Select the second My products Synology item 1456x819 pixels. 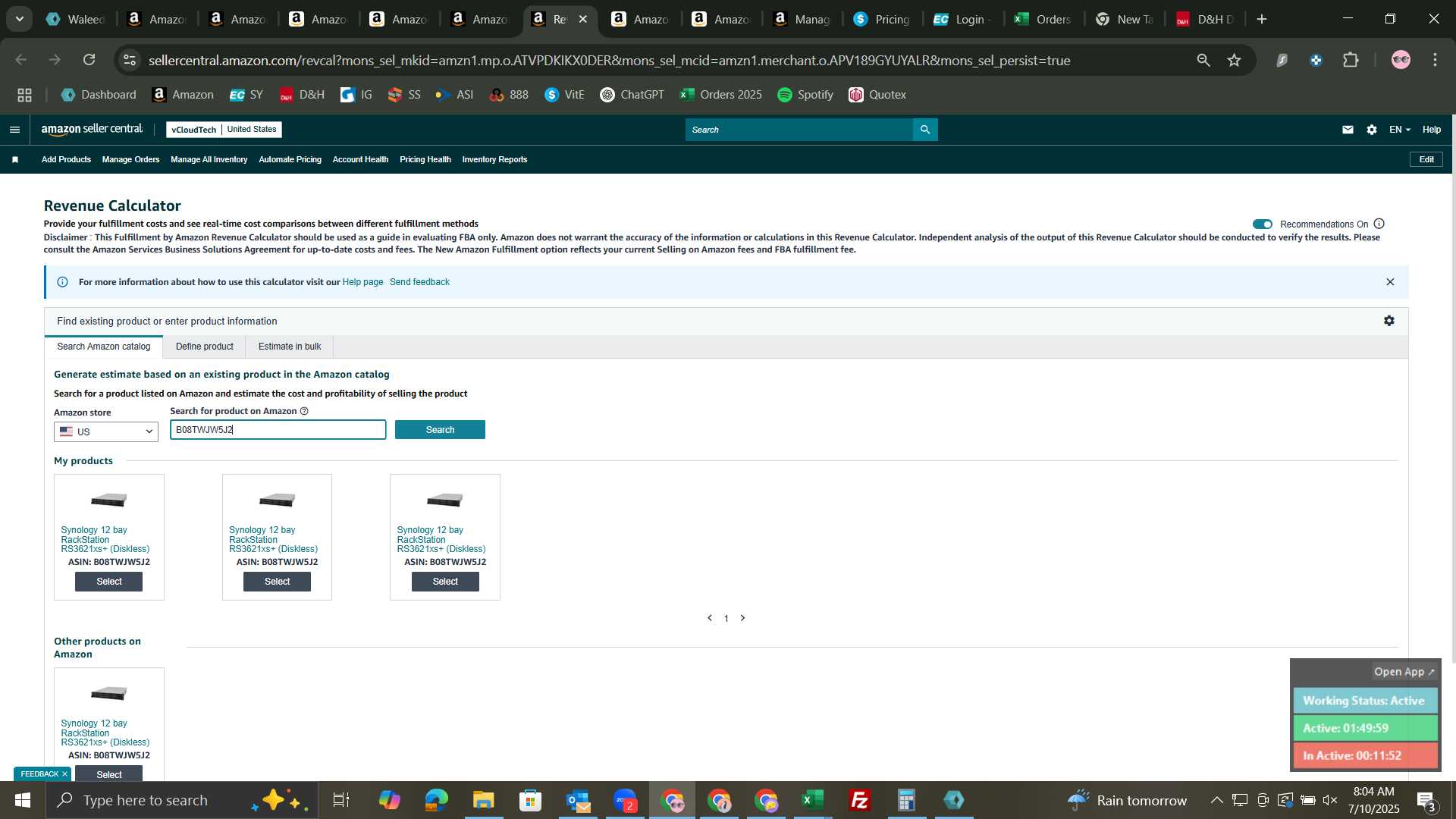click(x=277, y=582)
